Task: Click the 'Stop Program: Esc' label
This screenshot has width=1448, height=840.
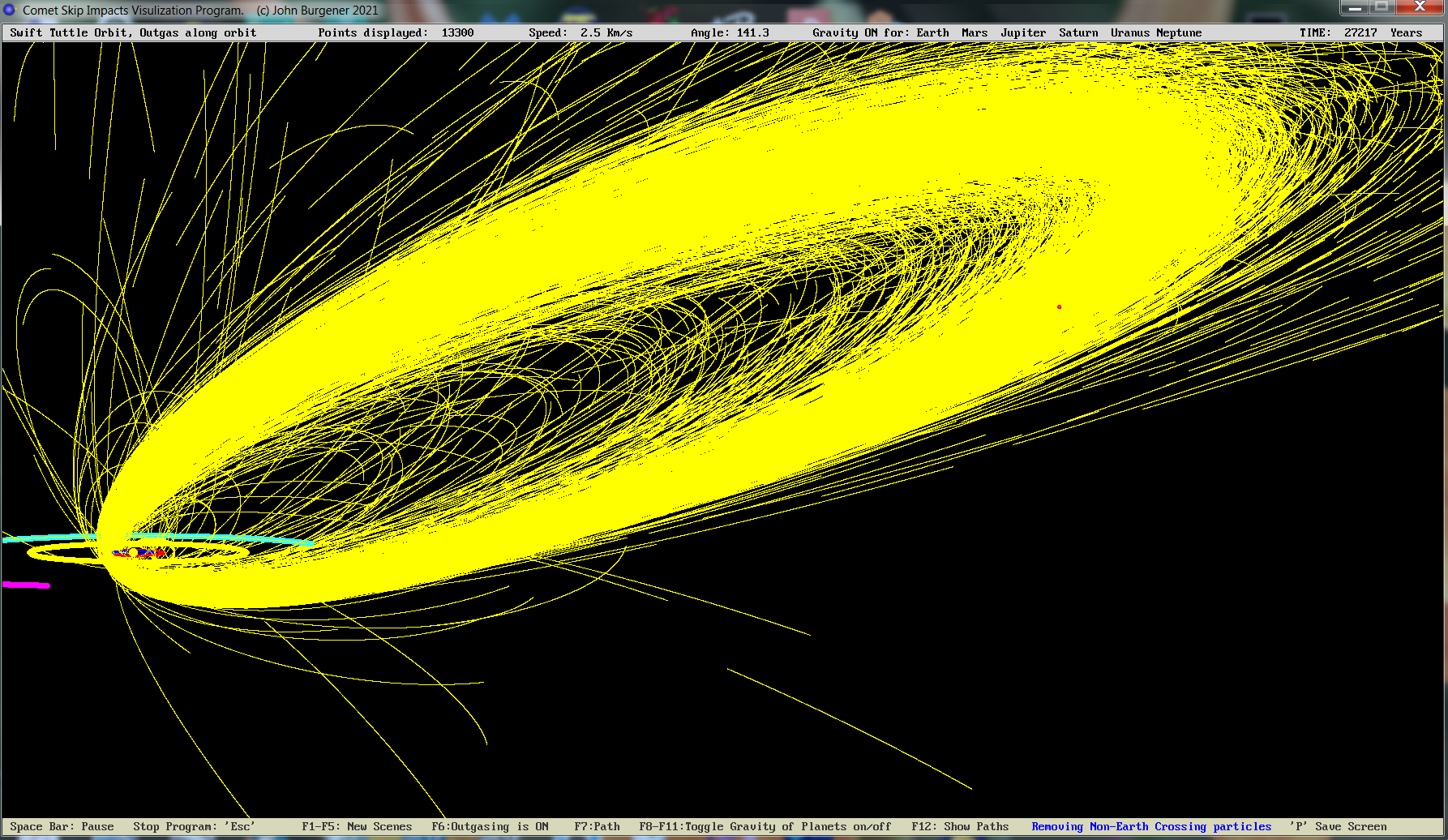Action: coord(194,826)
